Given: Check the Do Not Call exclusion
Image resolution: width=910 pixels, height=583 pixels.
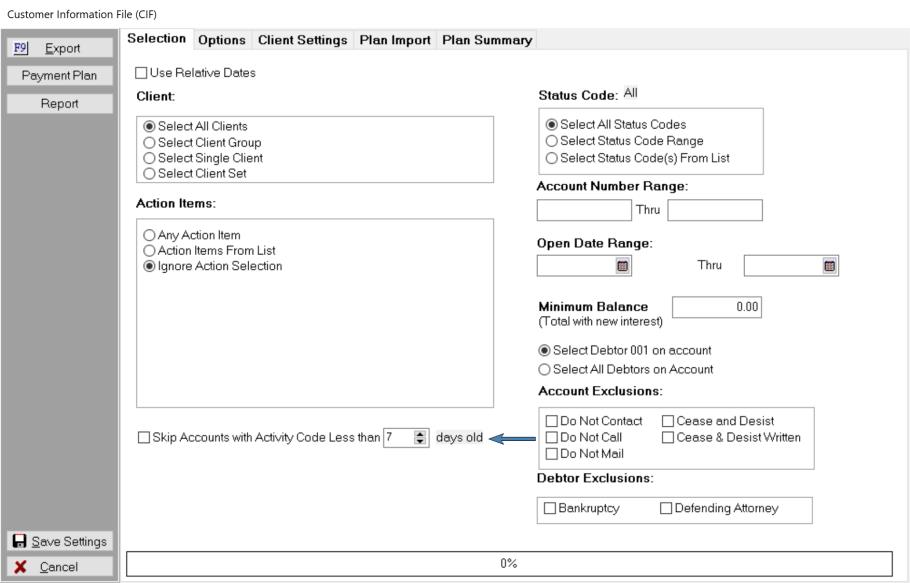Looking at the screenshot, I should (x=551, y=437).
